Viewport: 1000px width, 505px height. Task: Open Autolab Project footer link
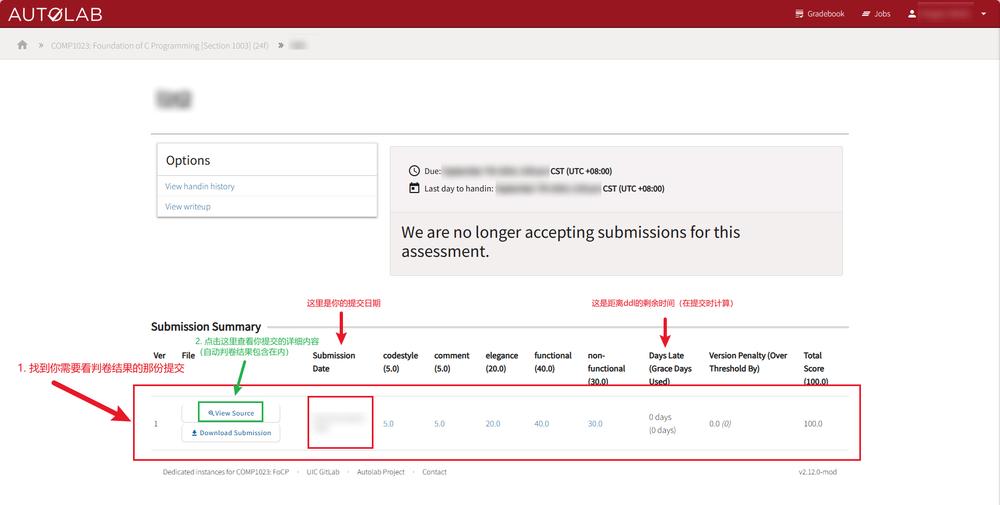coord(381,472)
